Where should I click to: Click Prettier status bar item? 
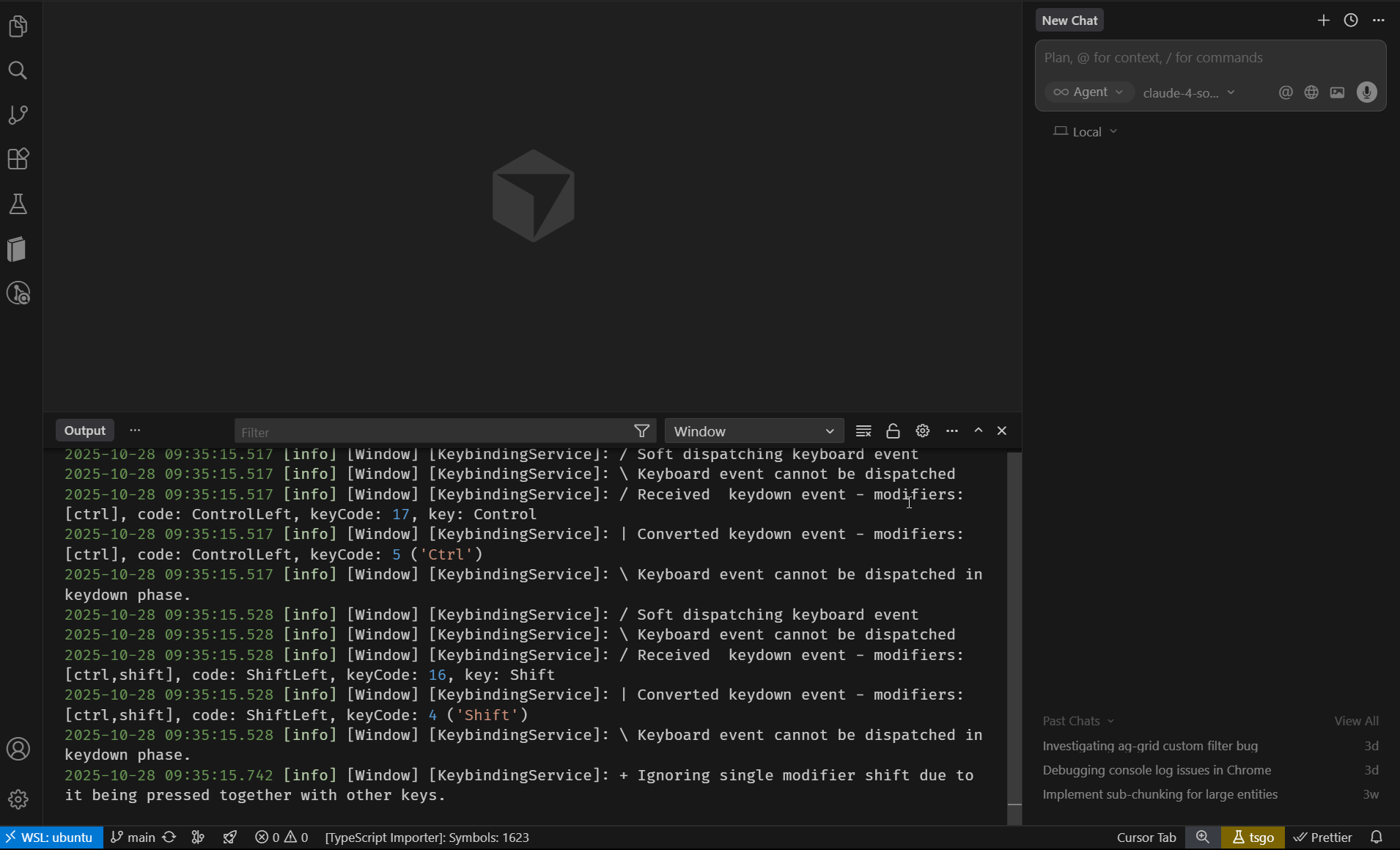click(x=1323, y=838)
